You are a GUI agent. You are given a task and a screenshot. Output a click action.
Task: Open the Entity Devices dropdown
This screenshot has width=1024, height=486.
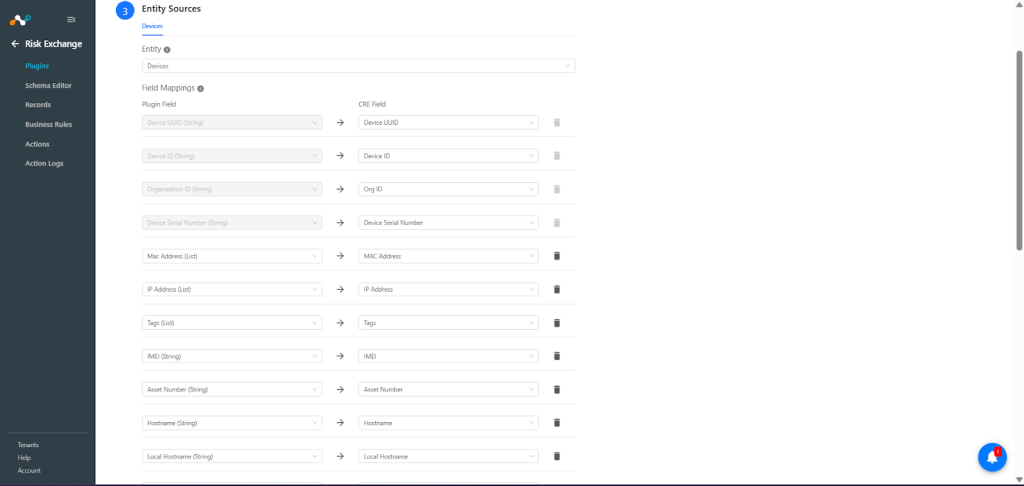(358, 66)
